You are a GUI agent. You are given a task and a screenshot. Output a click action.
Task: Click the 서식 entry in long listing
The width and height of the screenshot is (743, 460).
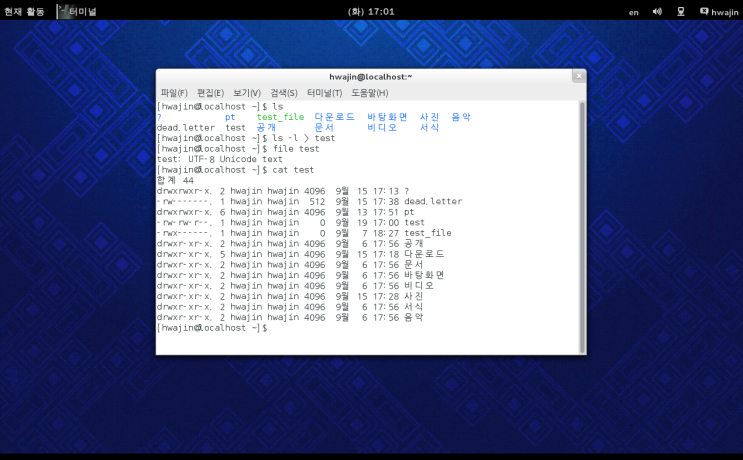pyautogui.click(x=414, y=307)
